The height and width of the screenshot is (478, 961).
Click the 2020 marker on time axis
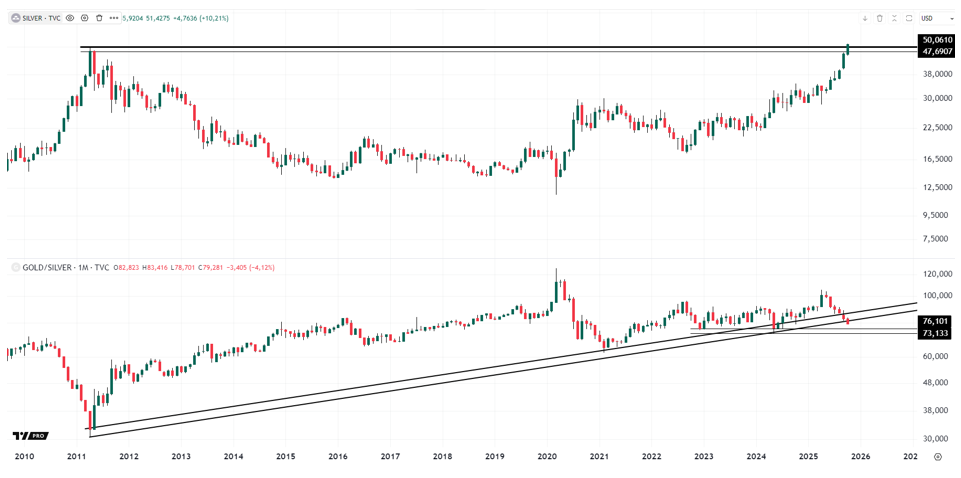pyautogui.click(x=547, y=457)
